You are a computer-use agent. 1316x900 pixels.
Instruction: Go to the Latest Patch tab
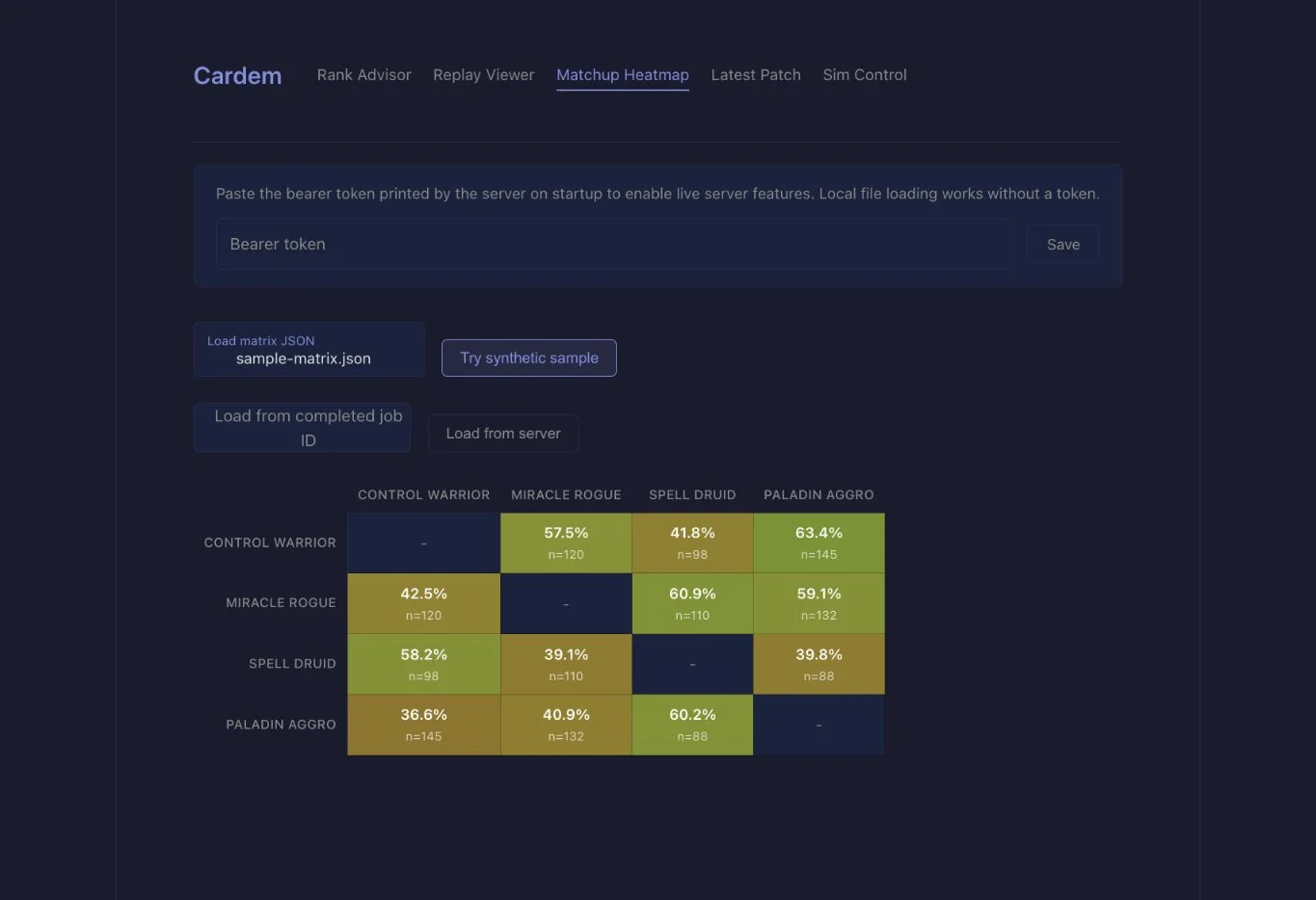pyautogui.click(x=756, y=74)
